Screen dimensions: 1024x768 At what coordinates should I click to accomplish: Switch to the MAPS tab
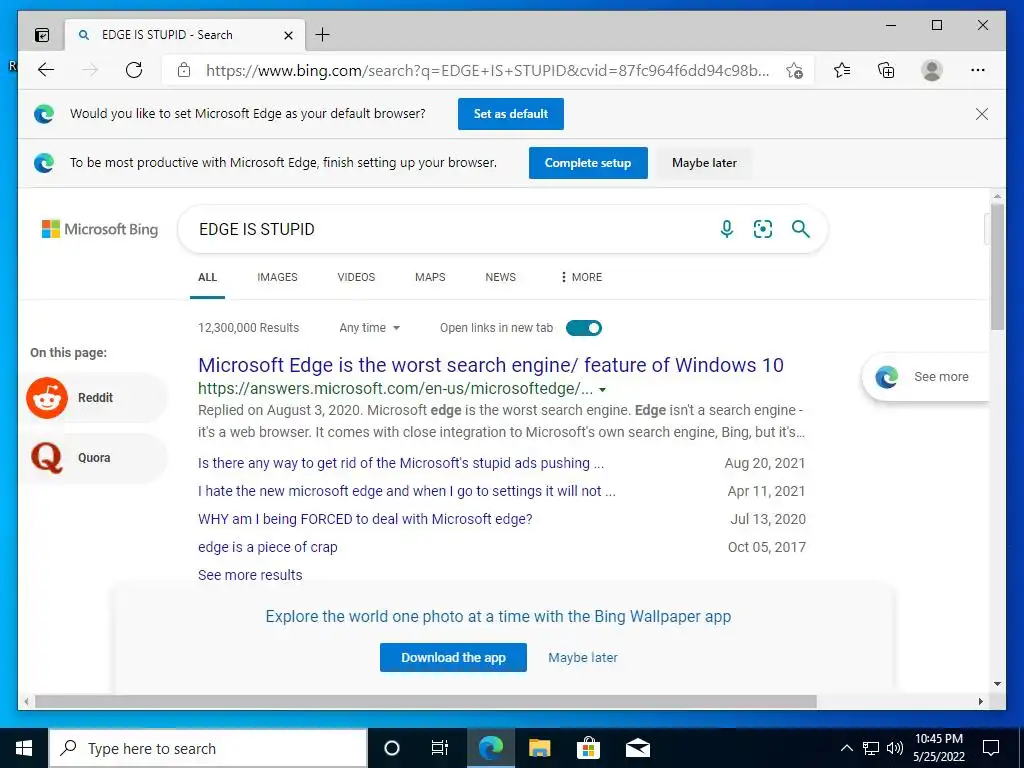(x=430, y=277)
